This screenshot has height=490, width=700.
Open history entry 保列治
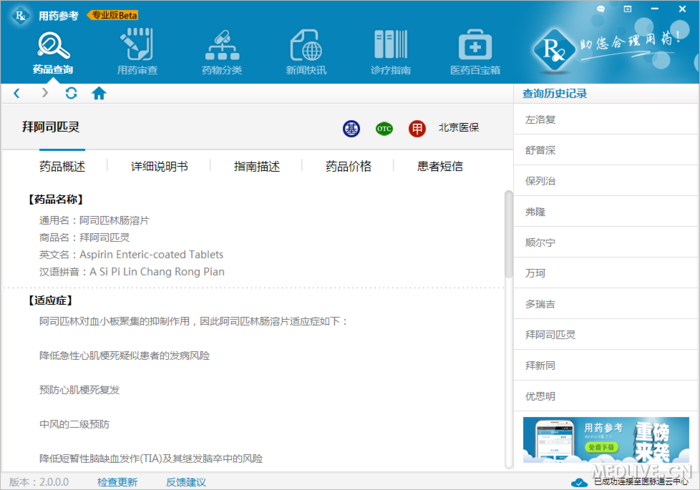606,181
